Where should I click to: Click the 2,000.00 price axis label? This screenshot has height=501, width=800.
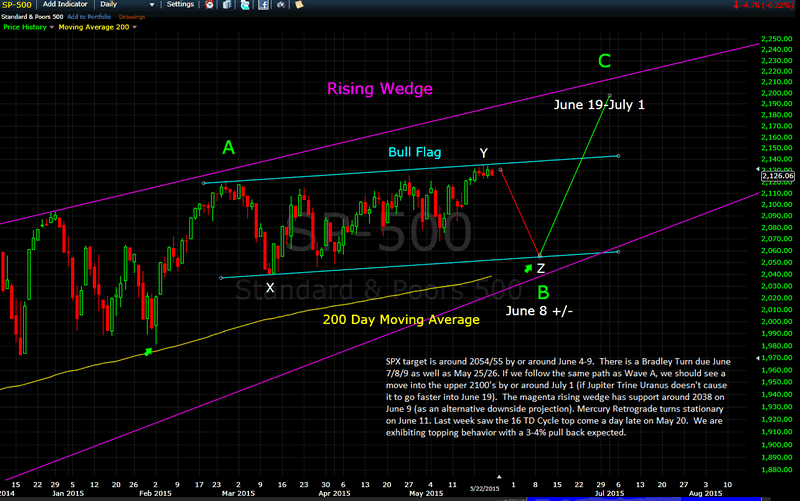tap(777, 321)
